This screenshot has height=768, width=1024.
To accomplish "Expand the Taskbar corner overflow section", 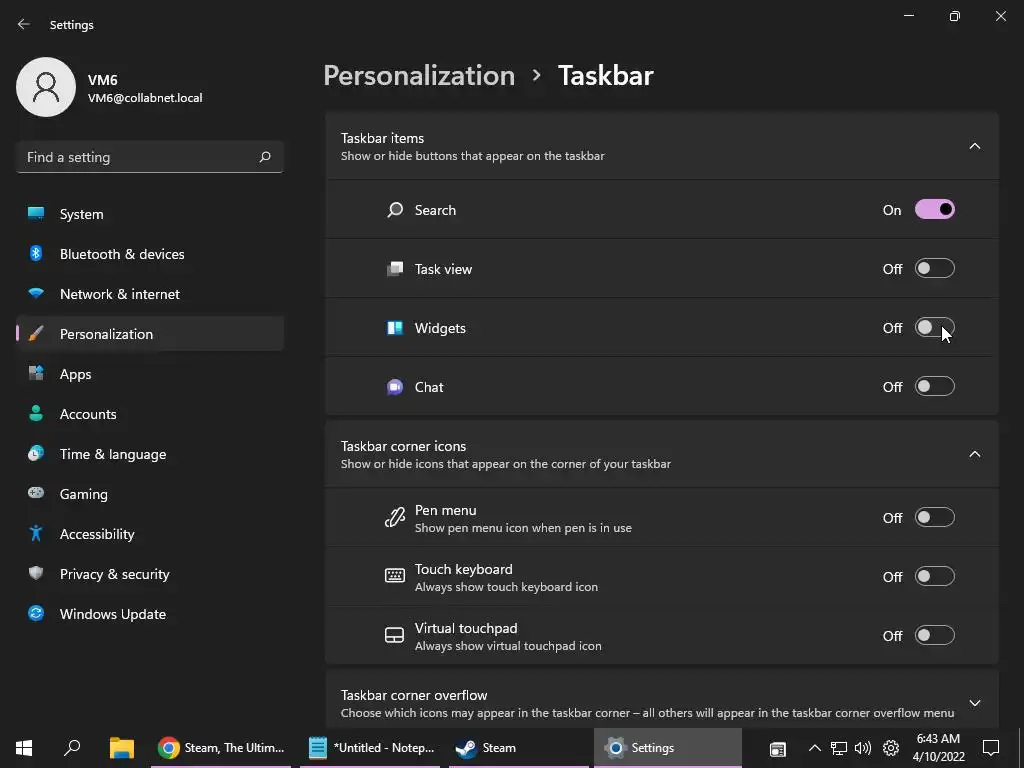I will [x=974, y=703].
